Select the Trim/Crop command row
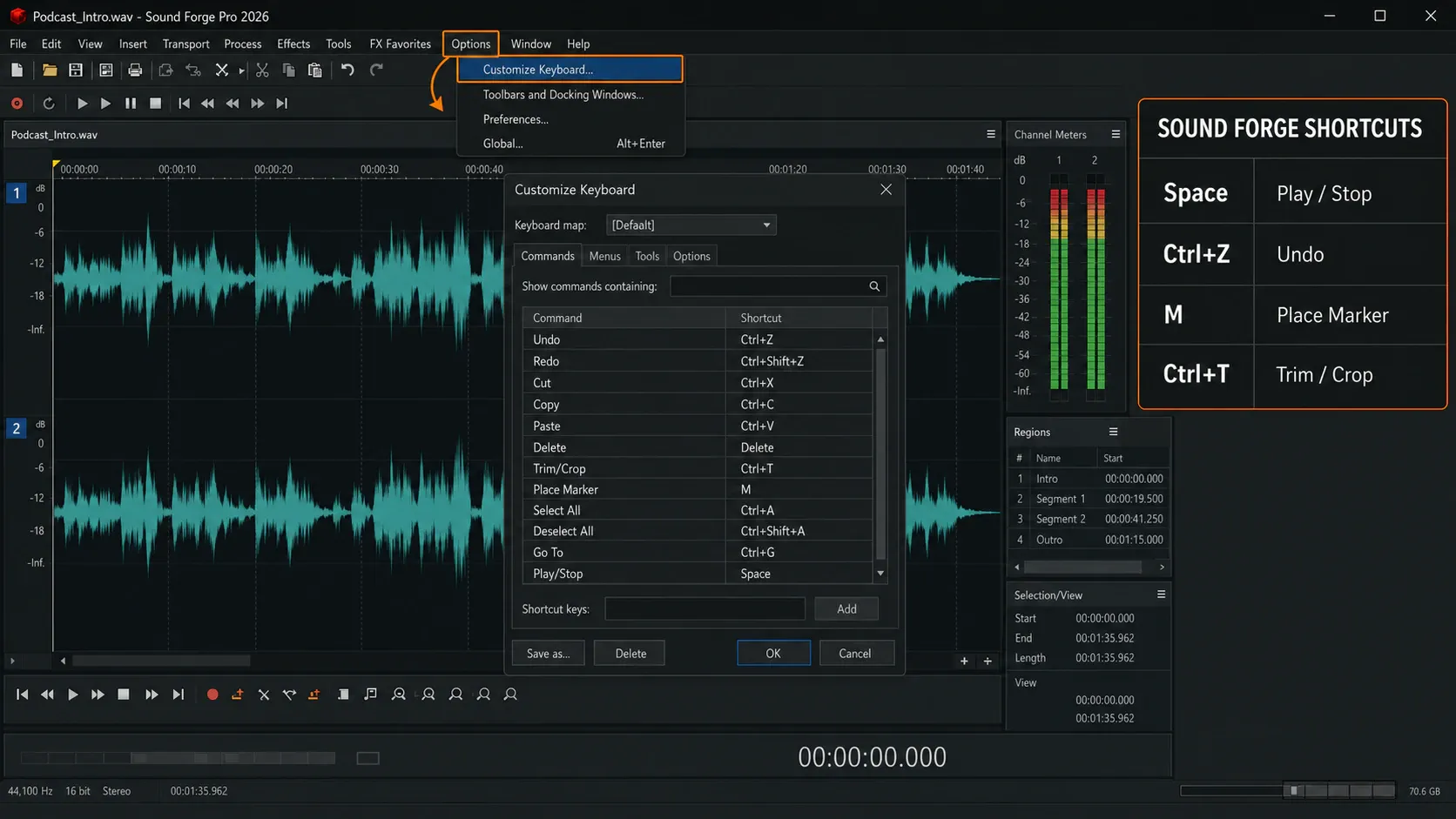 tap(698, 468)
